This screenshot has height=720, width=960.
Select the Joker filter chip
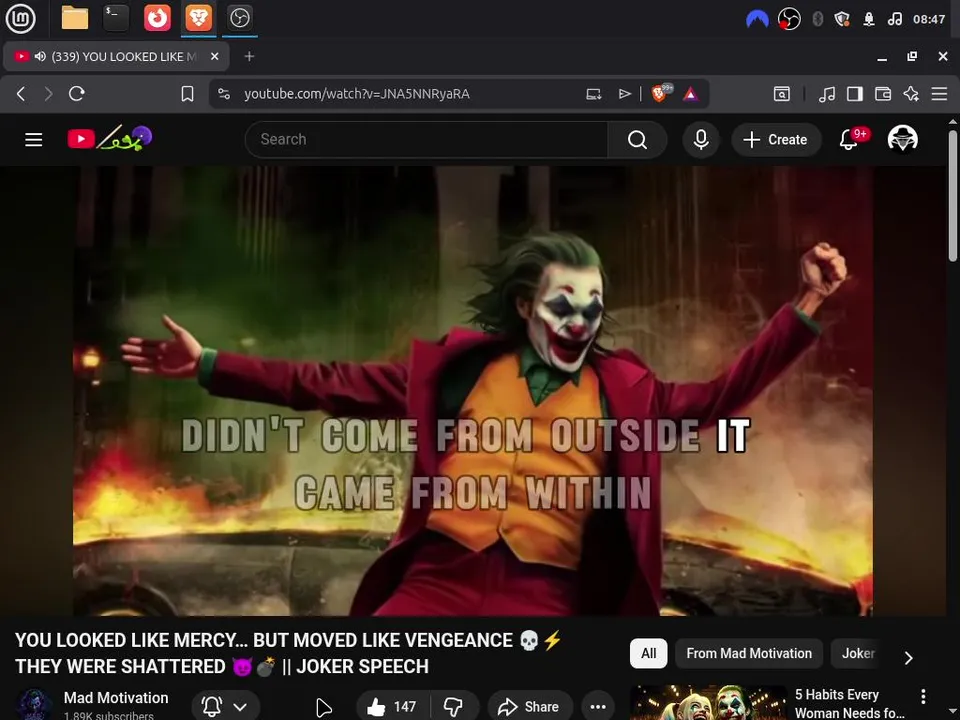(858, 653)
